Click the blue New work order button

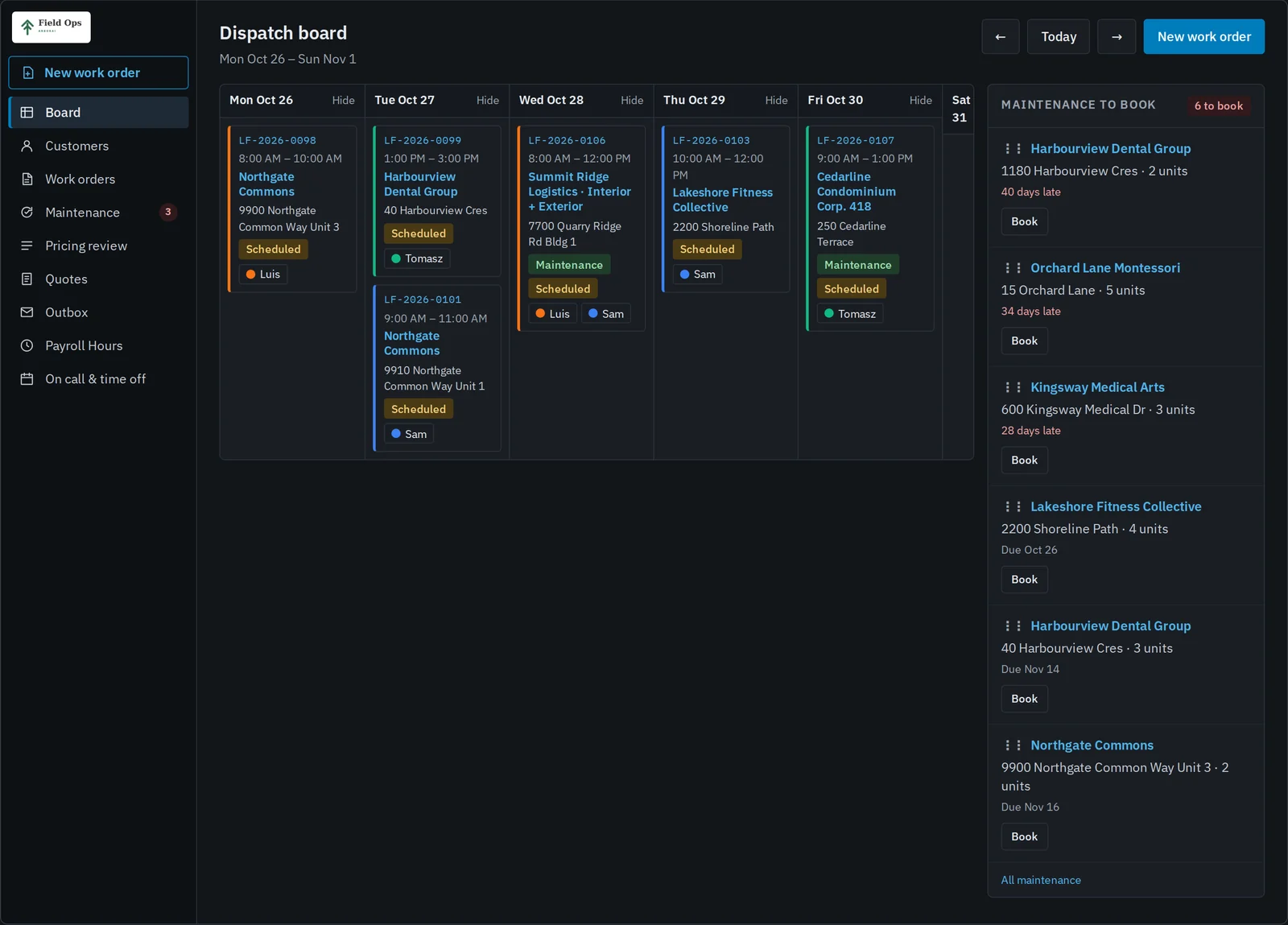(1203, 37)
